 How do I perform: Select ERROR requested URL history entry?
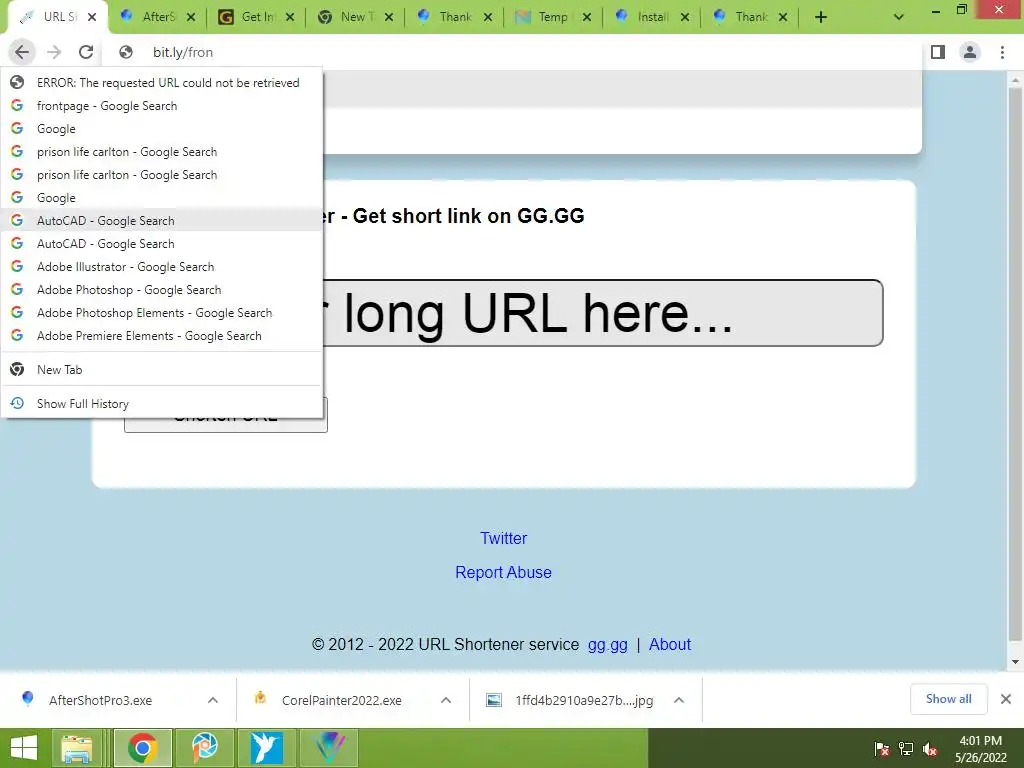(162, 83)
